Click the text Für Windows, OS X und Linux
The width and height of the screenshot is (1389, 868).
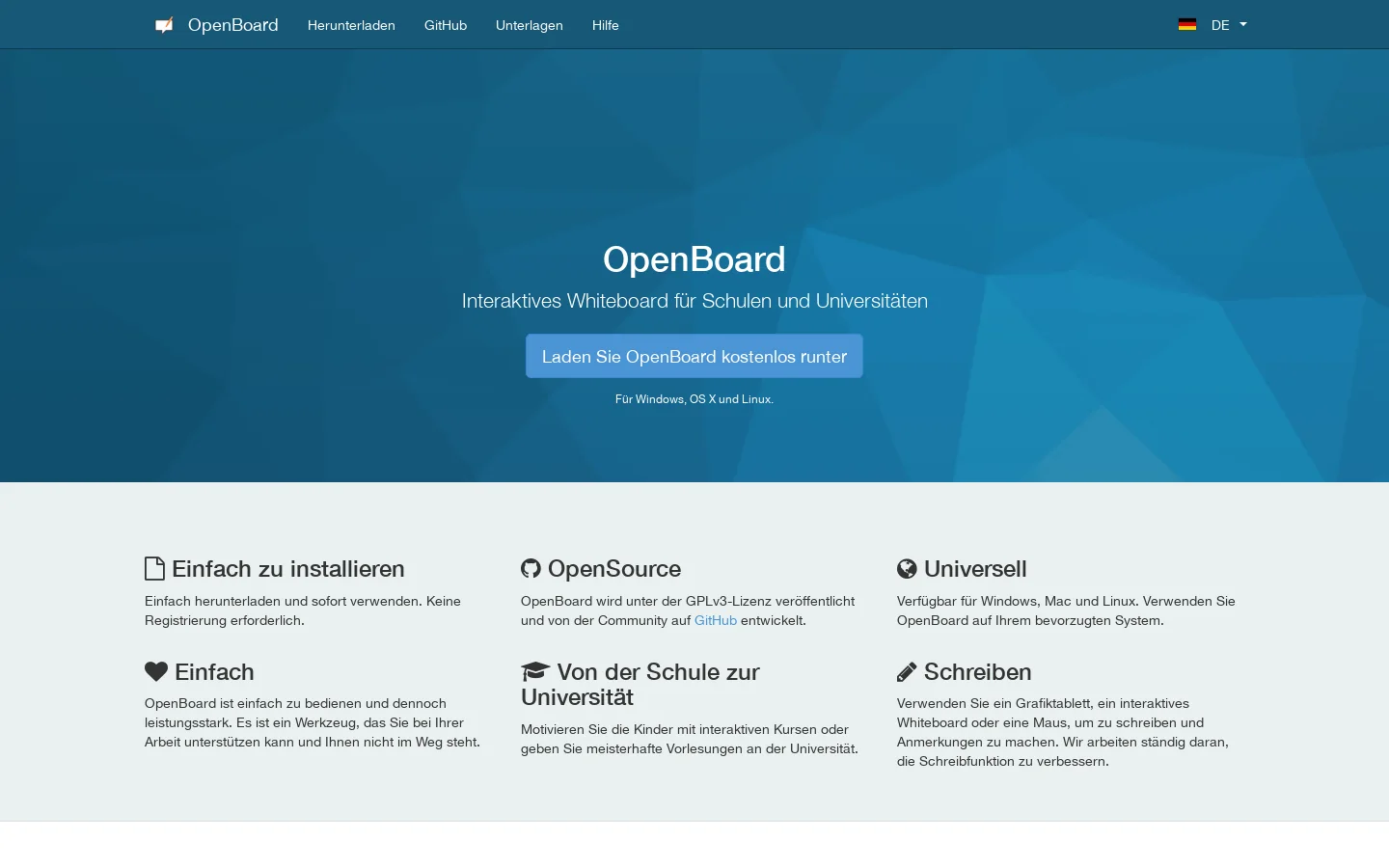coord(694,399)
